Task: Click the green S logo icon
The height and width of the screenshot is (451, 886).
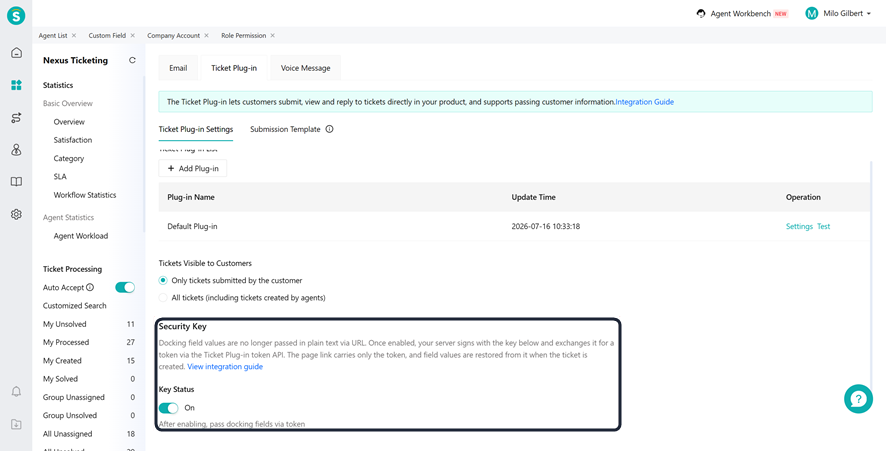Action: pos(16,15)
